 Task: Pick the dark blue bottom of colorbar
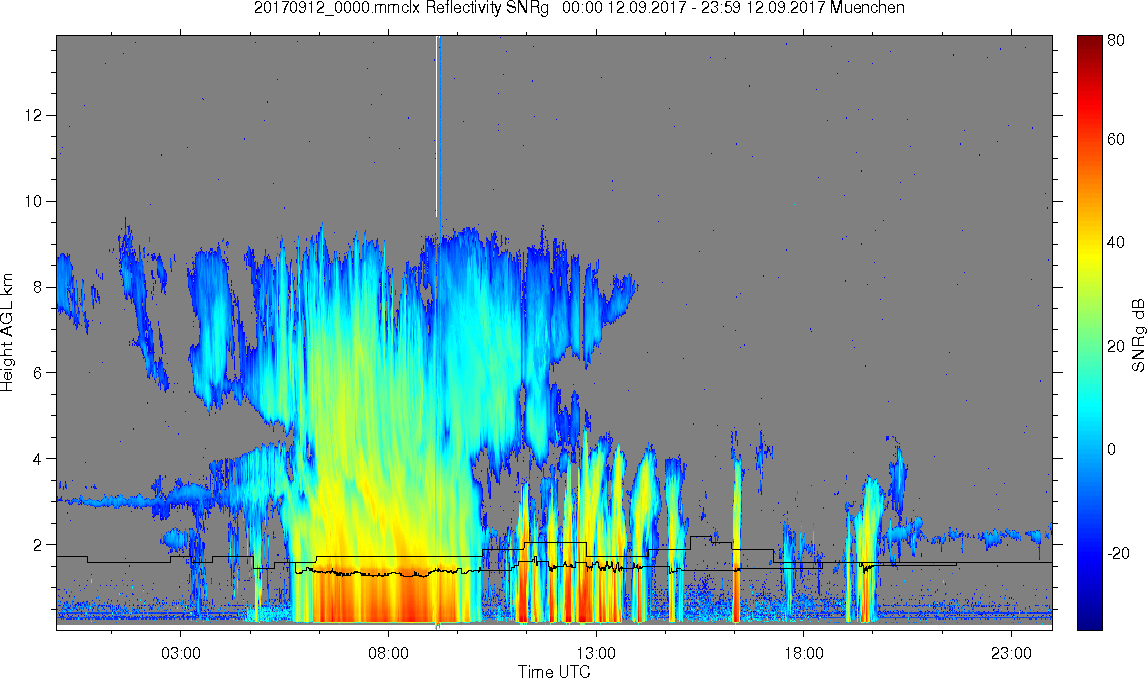coord(1089,622)
